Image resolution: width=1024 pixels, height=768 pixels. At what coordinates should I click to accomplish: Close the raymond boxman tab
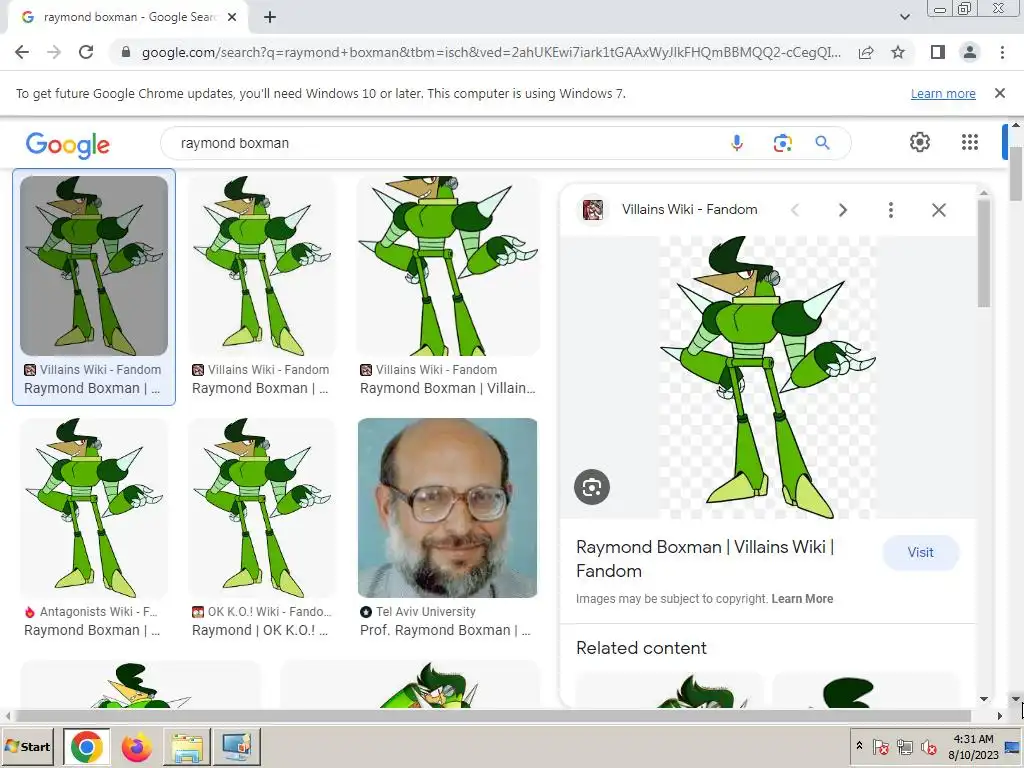point(232,18)
